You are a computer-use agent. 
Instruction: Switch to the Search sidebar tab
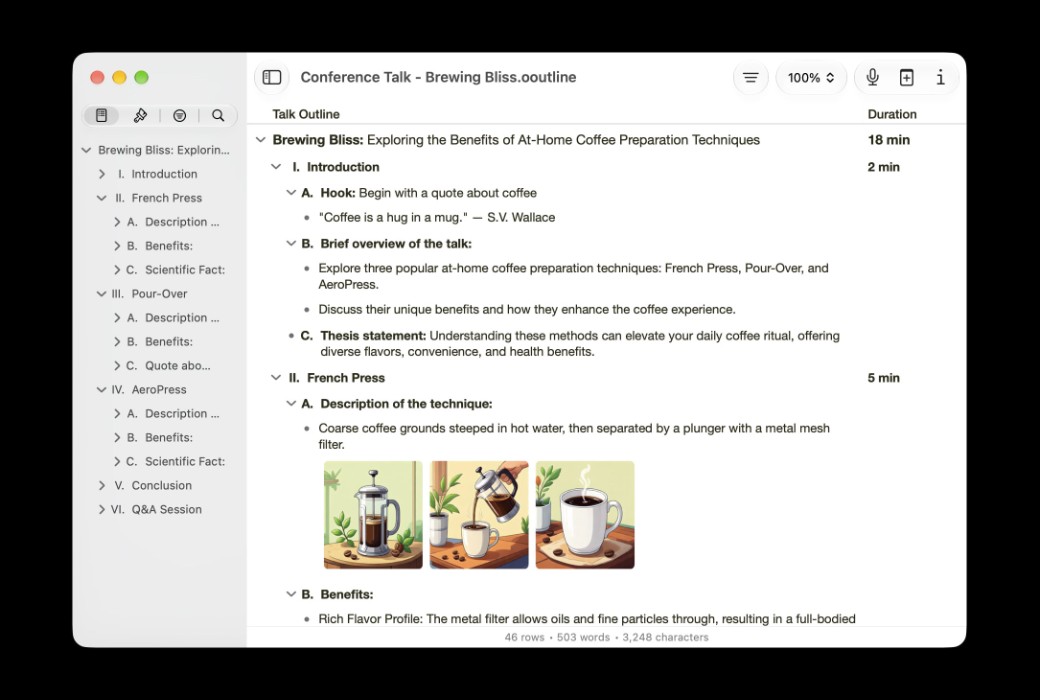point(218,115)
